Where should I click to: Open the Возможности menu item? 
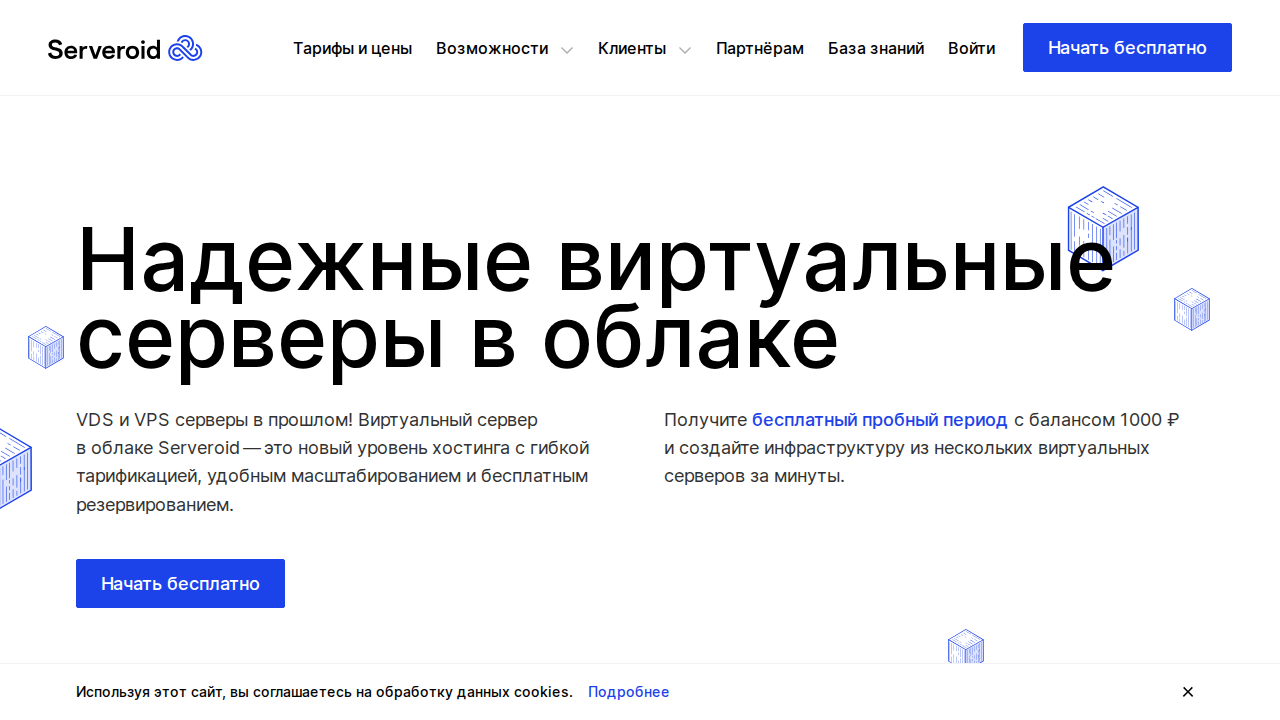[x=492, y=48]
